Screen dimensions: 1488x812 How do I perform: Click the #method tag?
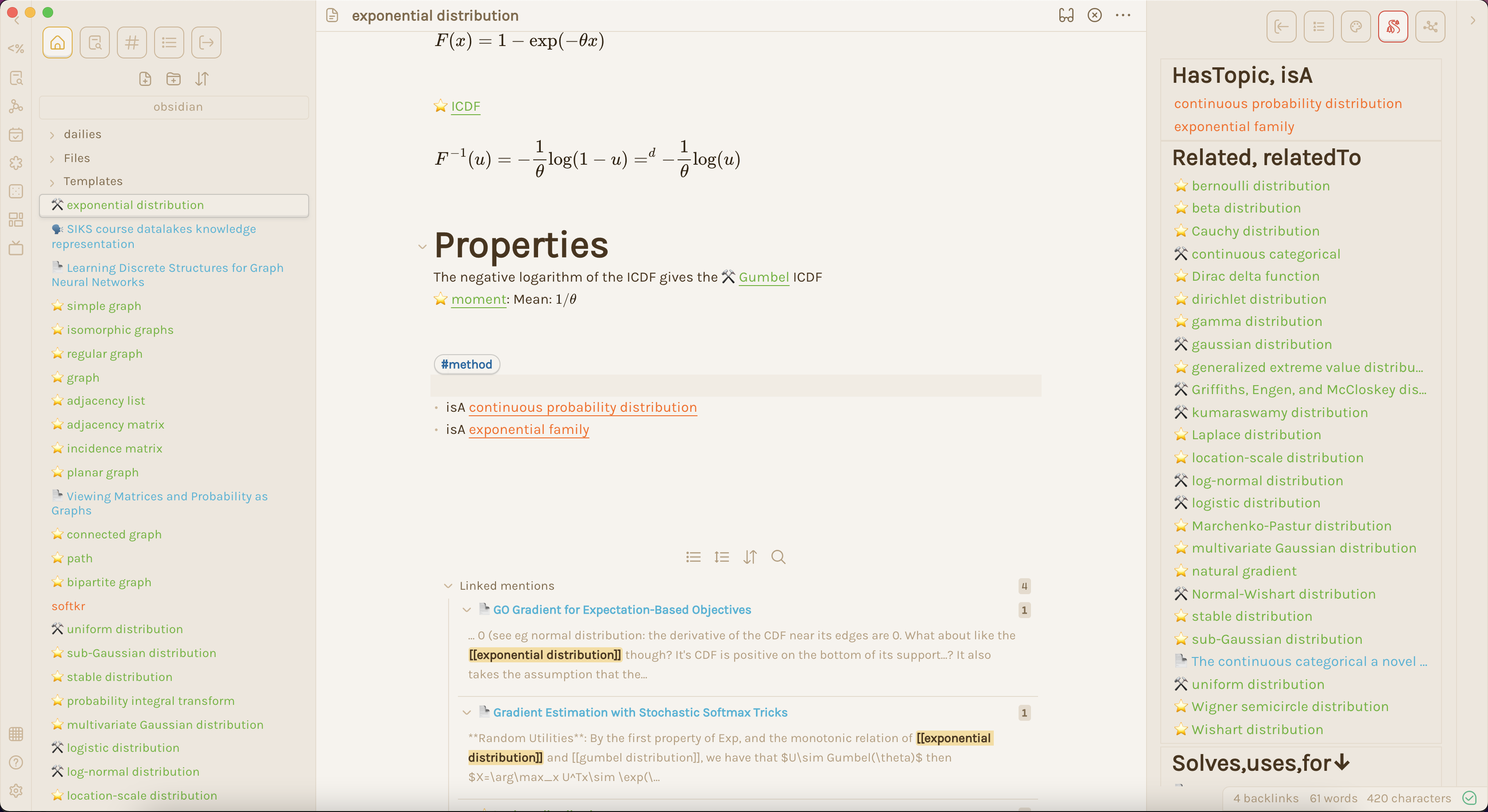click(466, 364)
